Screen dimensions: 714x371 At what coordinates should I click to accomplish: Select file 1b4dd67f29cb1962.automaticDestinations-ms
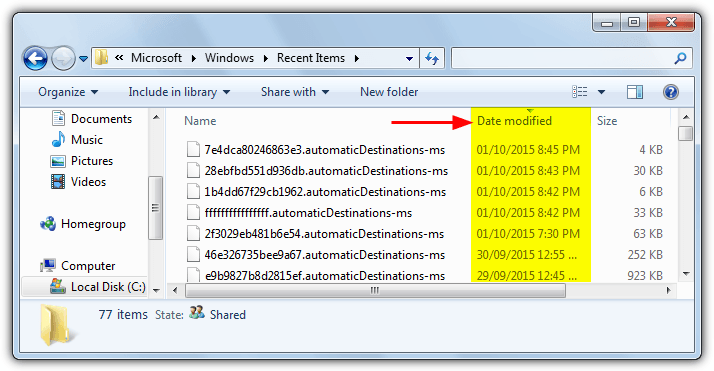click(325, 192)
